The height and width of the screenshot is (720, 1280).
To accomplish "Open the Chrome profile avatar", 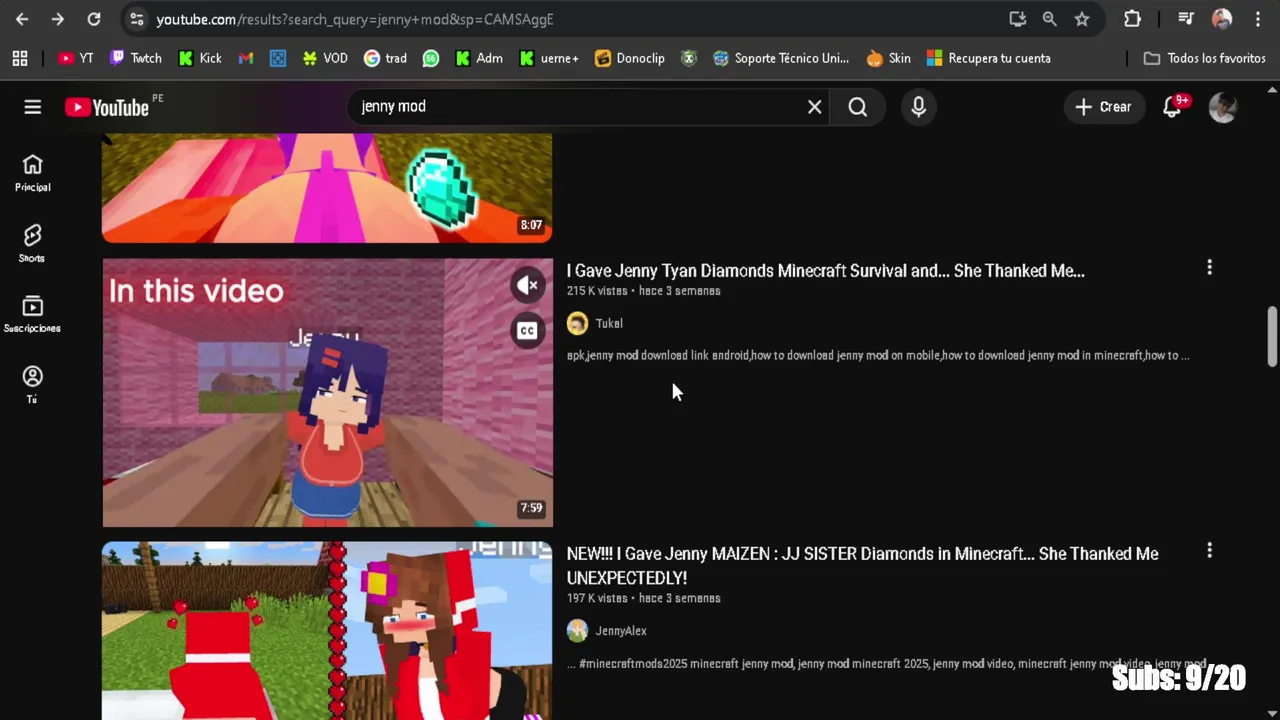I will pyautogui.click(x=1221, y=19).
